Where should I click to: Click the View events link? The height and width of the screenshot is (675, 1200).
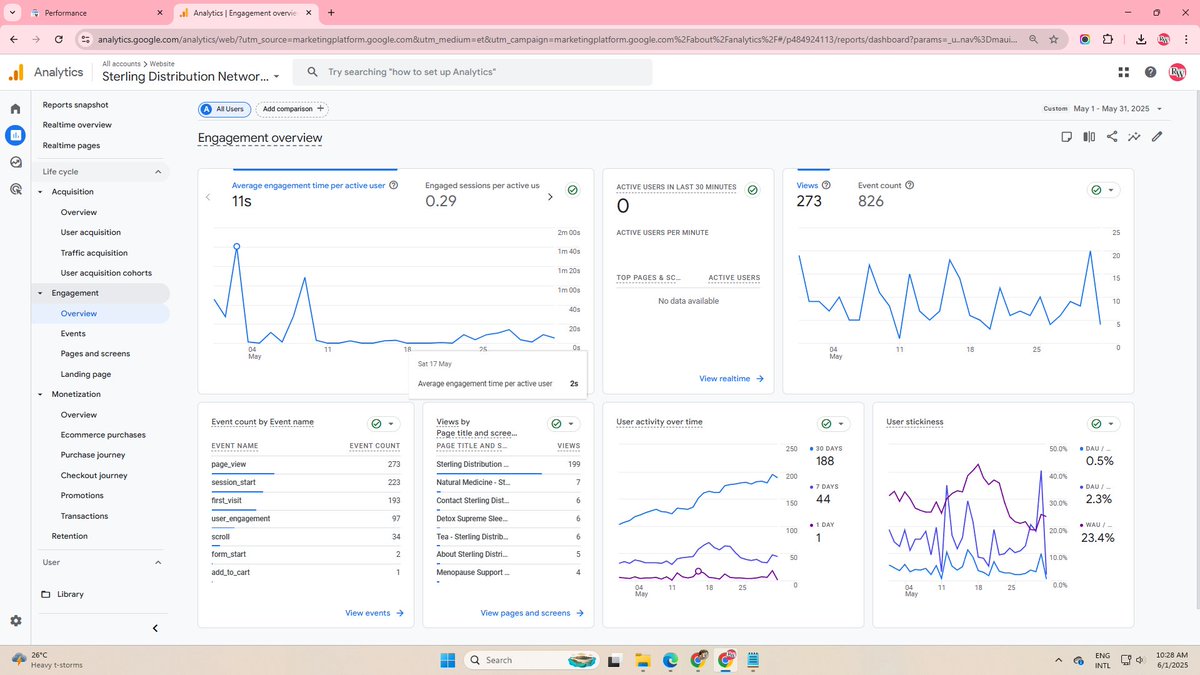pyautogui.click(x=374, y=613)
